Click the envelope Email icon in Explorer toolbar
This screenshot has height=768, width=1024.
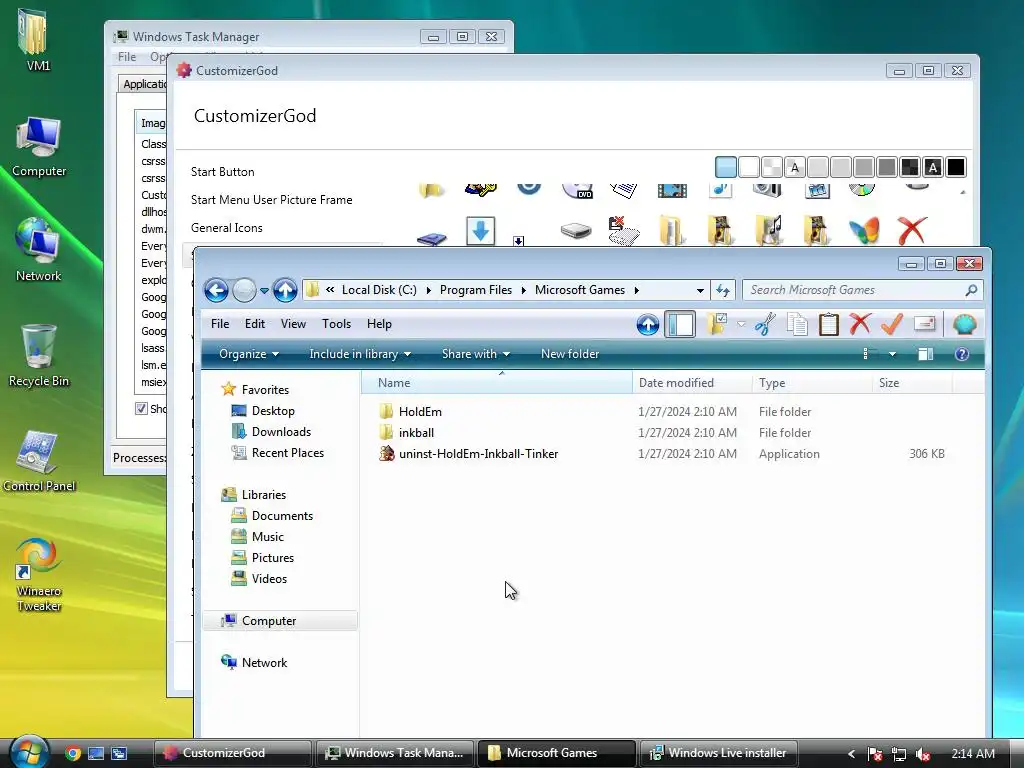[924, 324]
